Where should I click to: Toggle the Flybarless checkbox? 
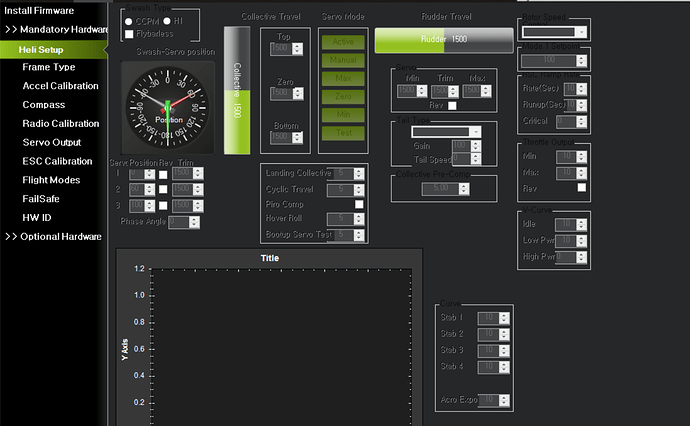[x=129, y=34]
